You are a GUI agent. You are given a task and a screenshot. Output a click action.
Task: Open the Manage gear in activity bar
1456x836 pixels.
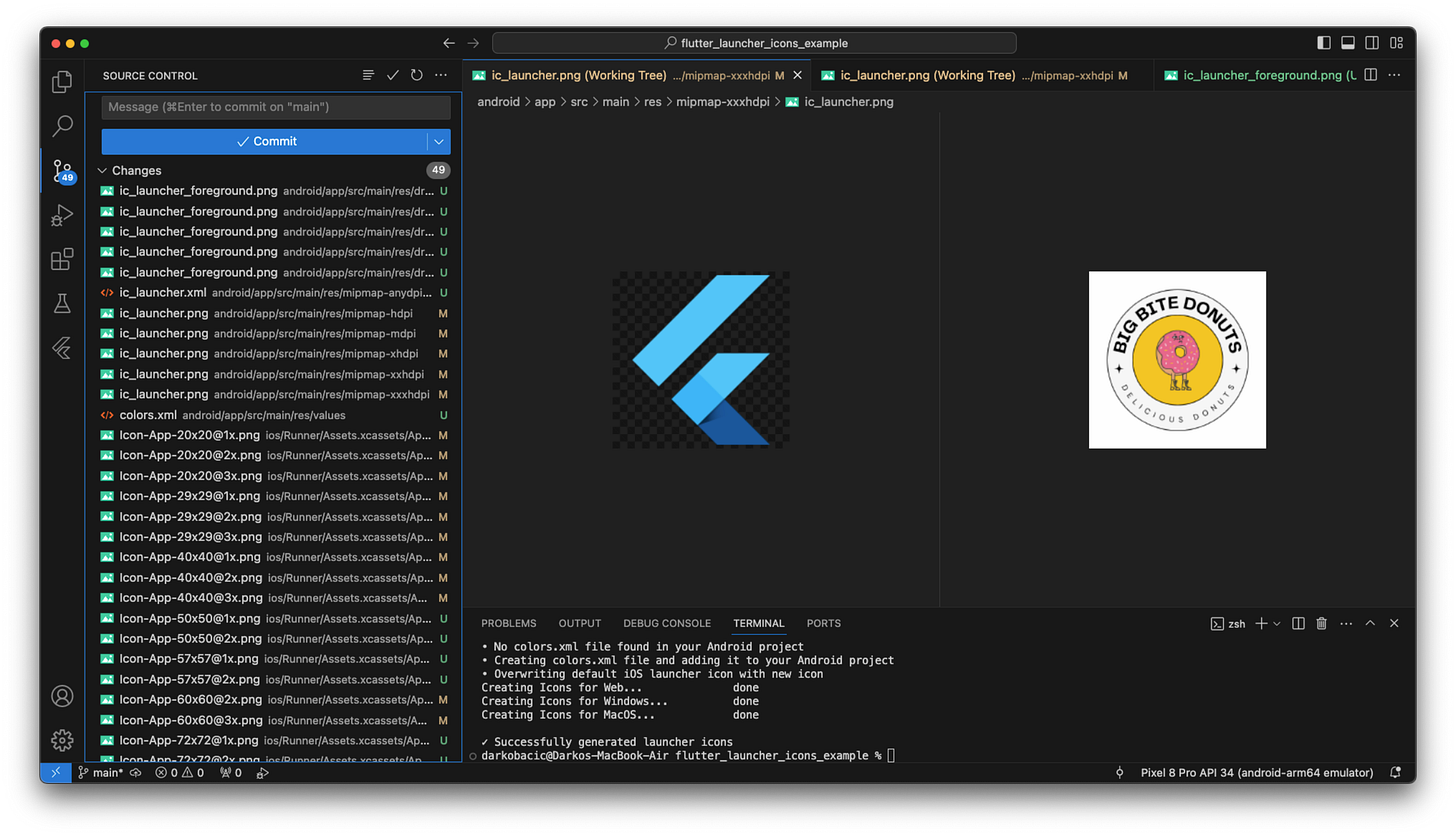click(62, 740)
